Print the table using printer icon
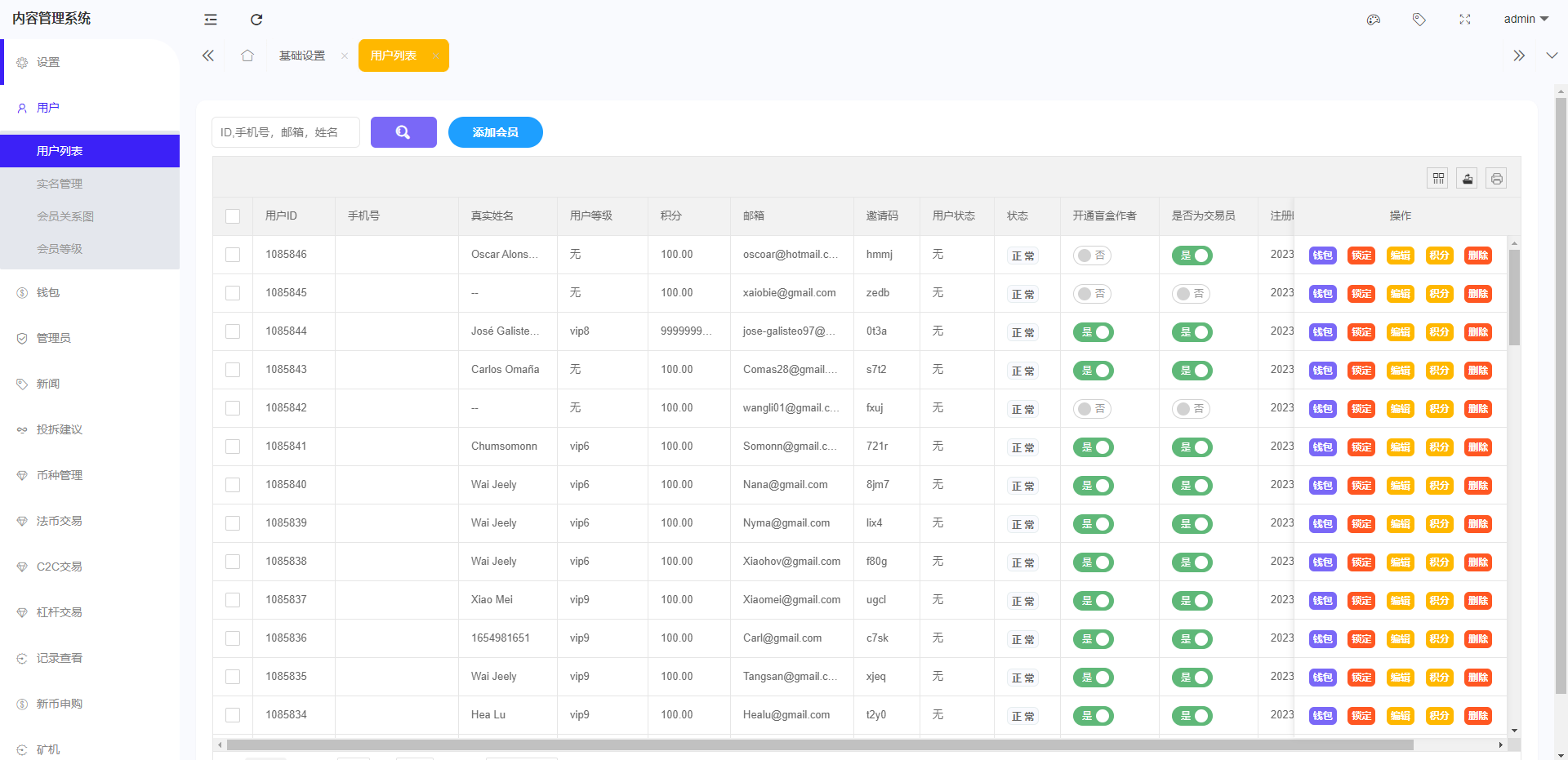 (1496, 178)
